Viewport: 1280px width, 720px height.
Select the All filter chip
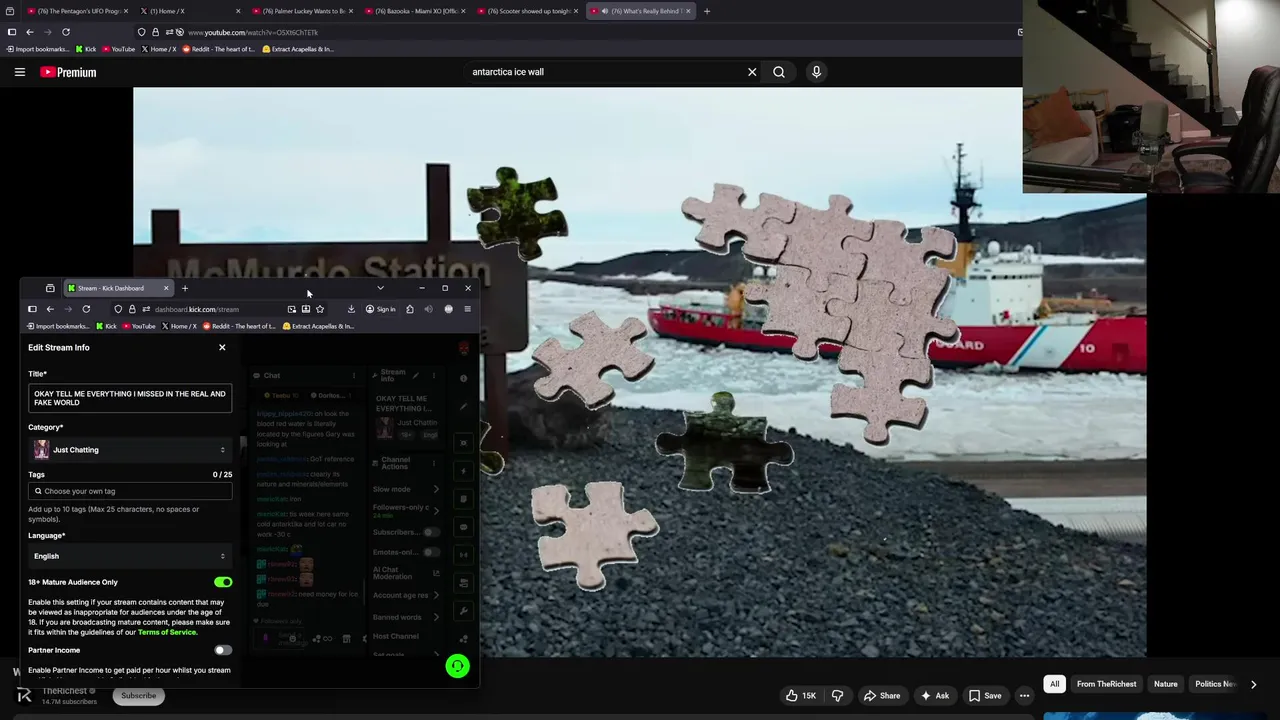coord(1054,684)
